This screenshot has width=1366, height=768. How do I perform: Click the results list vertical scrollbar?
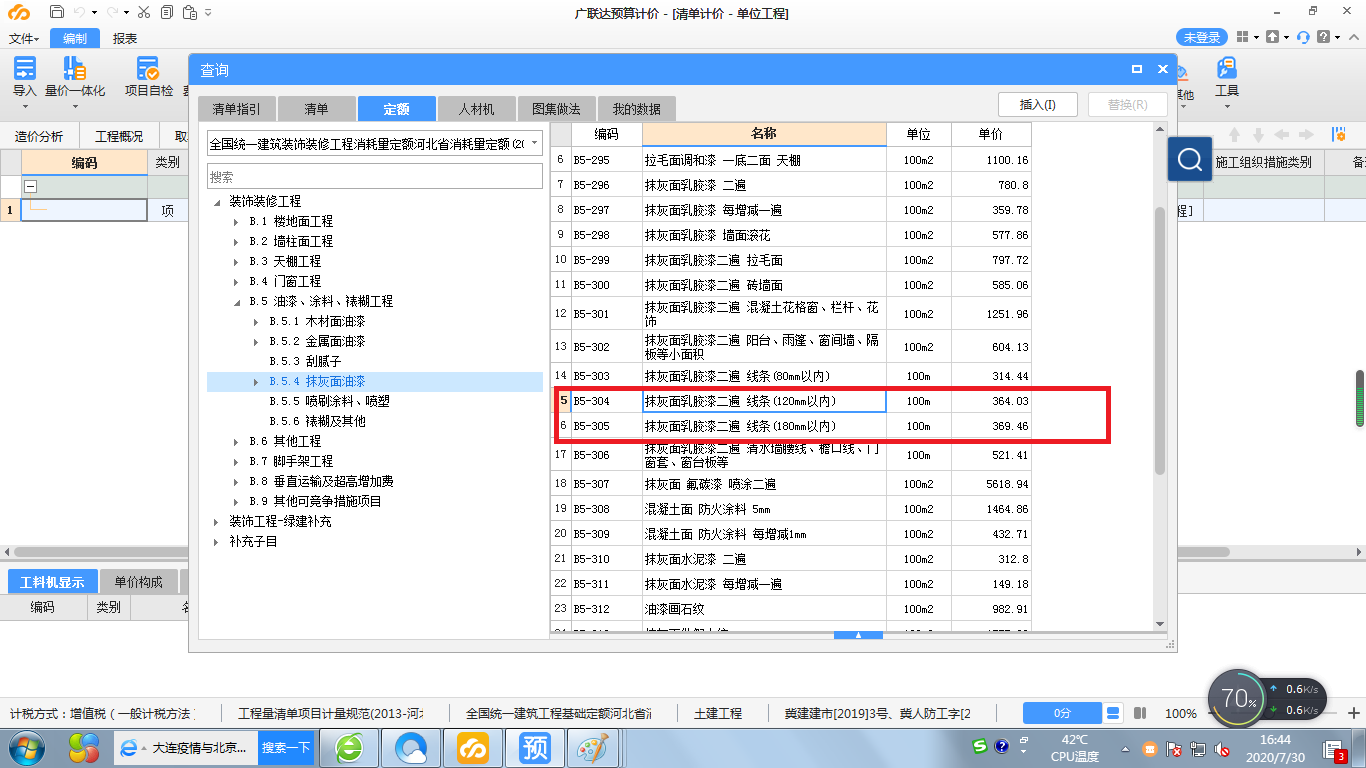(1160, 340)
